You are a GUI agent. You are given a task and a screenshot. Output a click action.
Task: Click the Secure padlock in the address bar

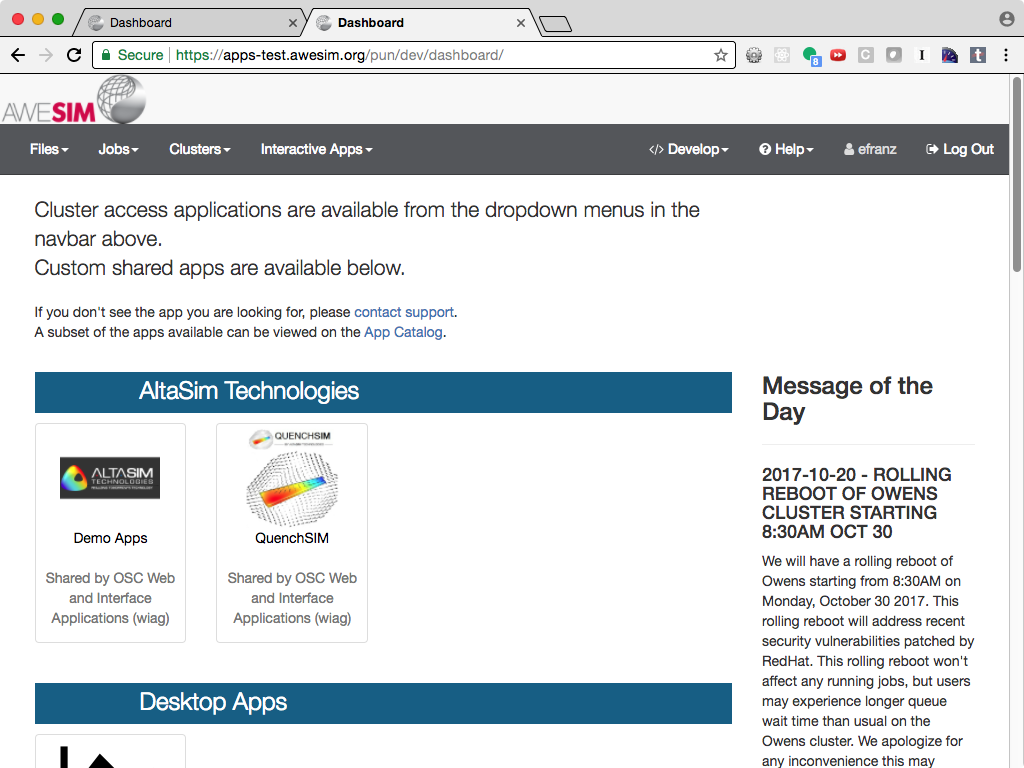point(106,55)
